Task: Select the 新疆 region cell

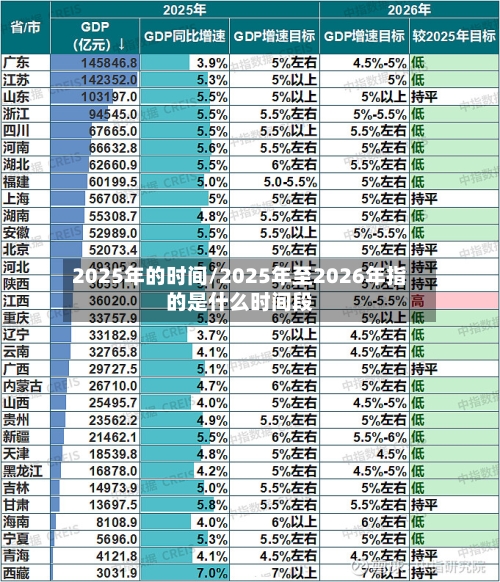Action: (25, 436)
